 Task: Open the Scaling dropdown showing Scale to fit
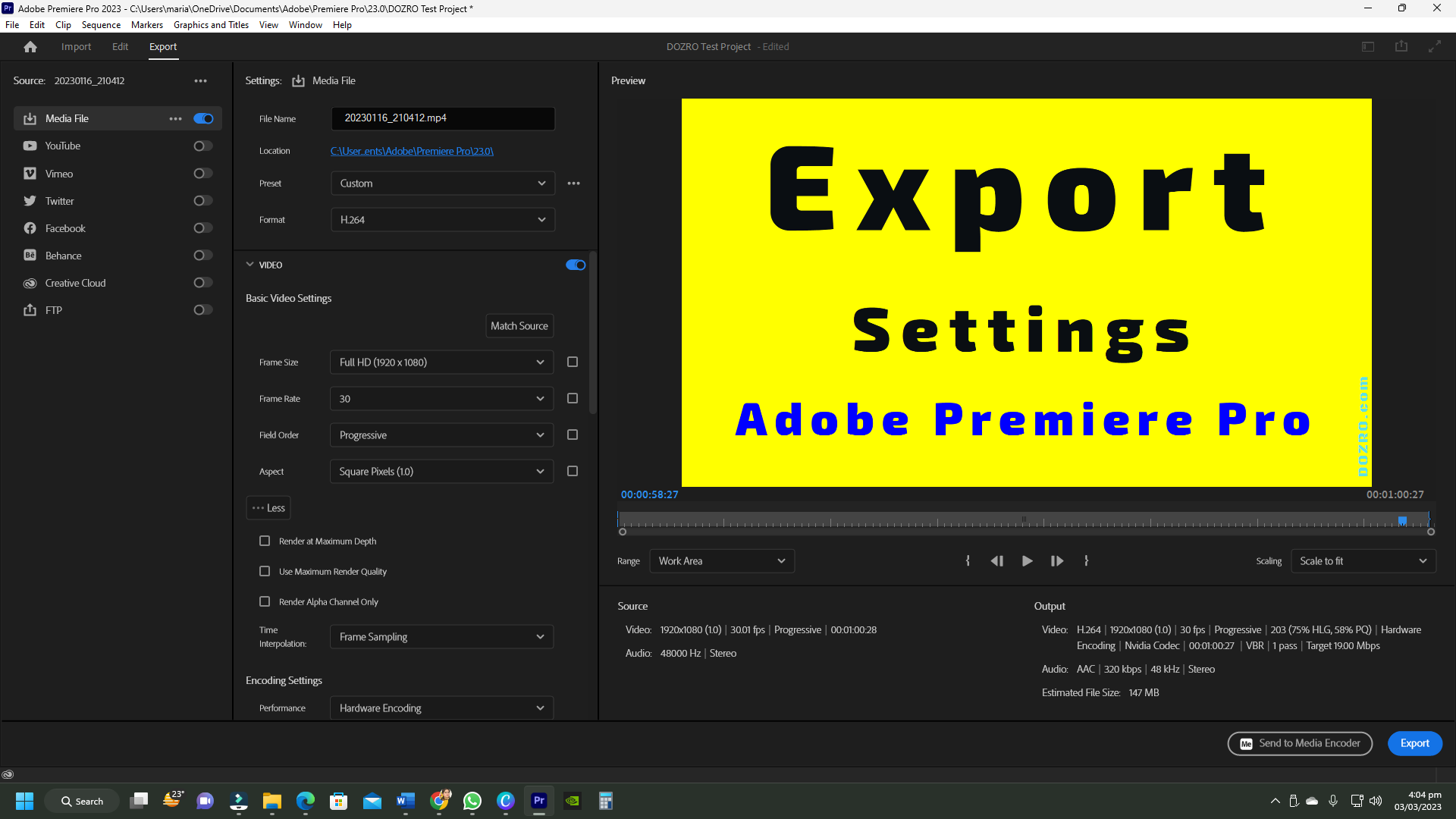point(1363,560)
